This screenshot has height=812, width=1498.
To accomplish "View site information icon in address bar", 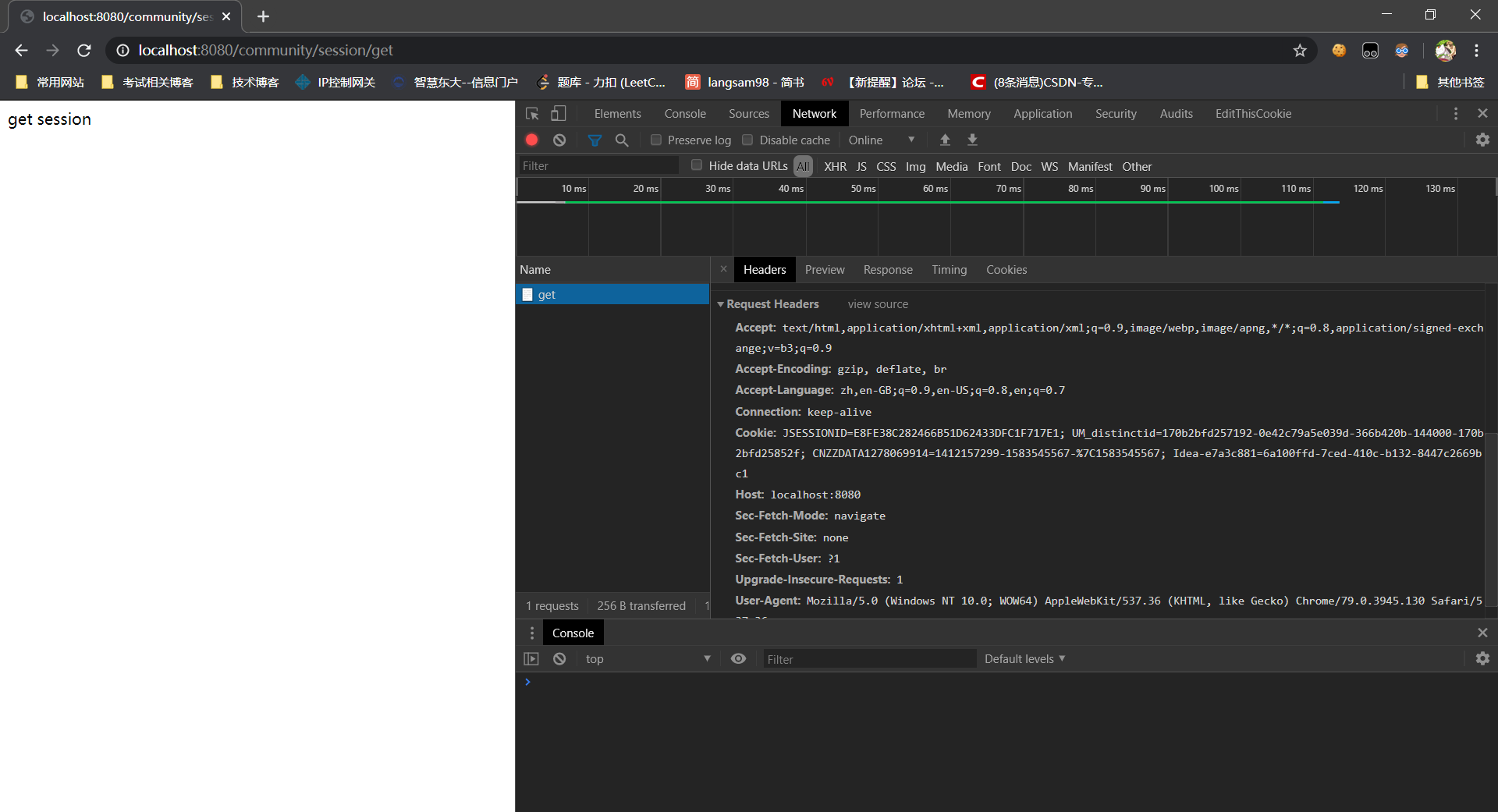I will click(x=122, y=50).
